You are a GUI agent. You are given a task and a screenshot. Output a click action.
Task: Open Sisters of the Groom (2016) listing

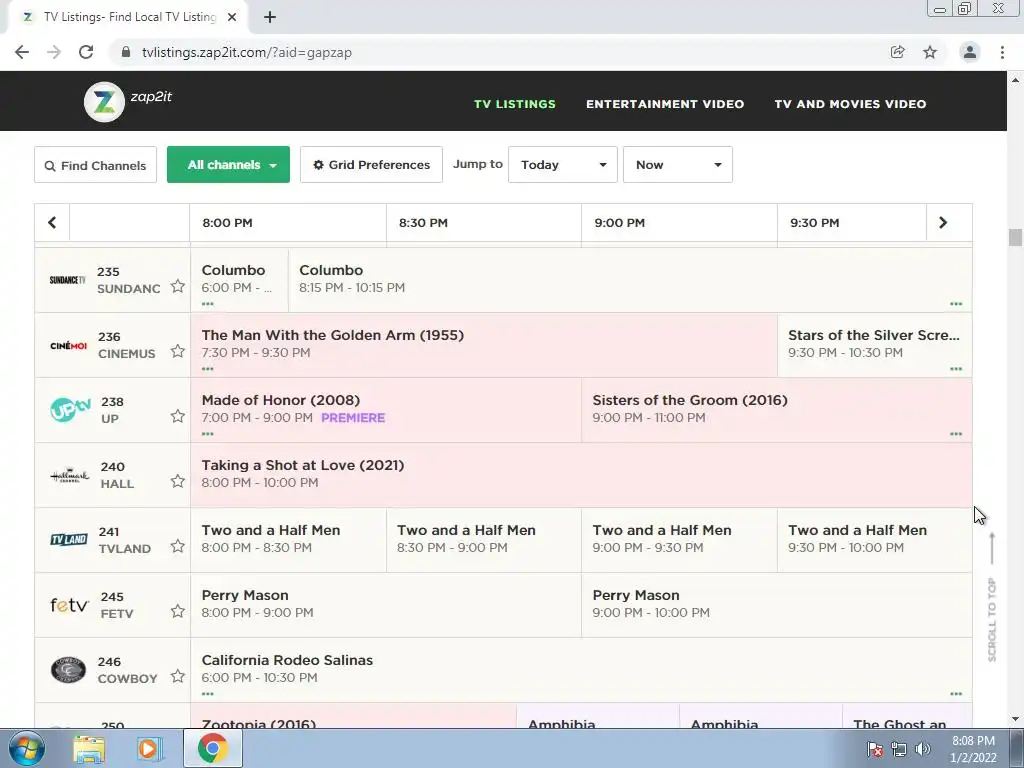[x=776, y=409]
